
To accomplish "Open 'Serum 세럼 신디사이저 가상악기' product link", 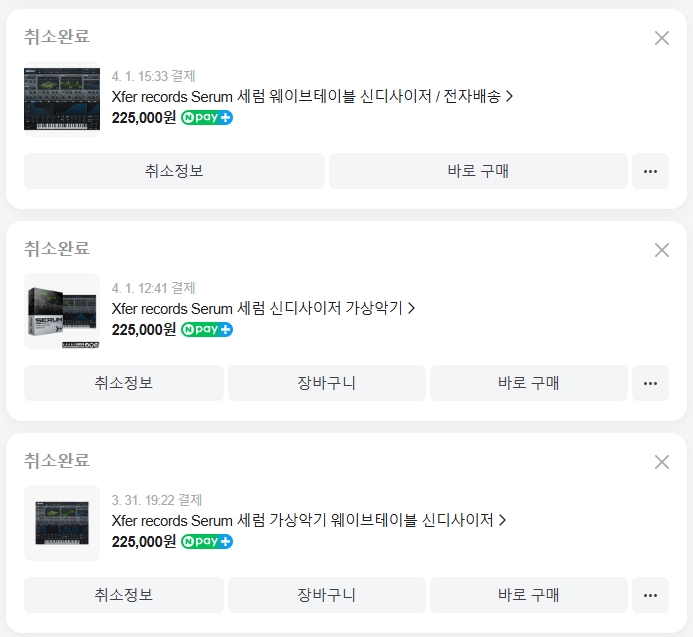I will coord(263,308).
